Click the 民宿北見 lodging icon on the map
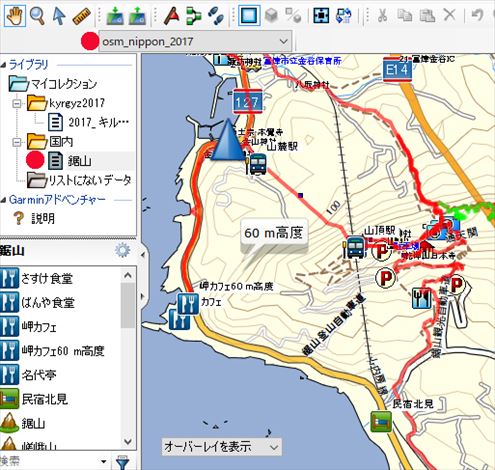 click(381, 421)
